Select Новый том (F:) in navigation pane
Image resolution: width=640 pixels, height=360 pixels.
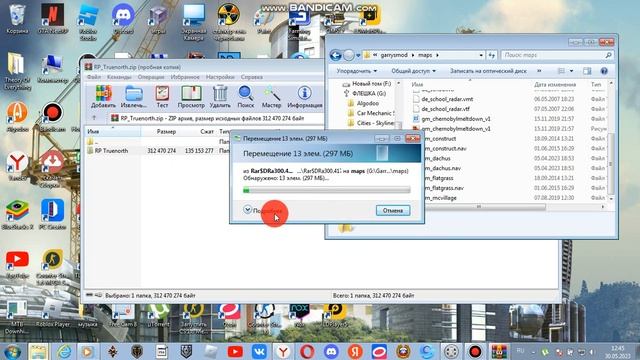367,84
